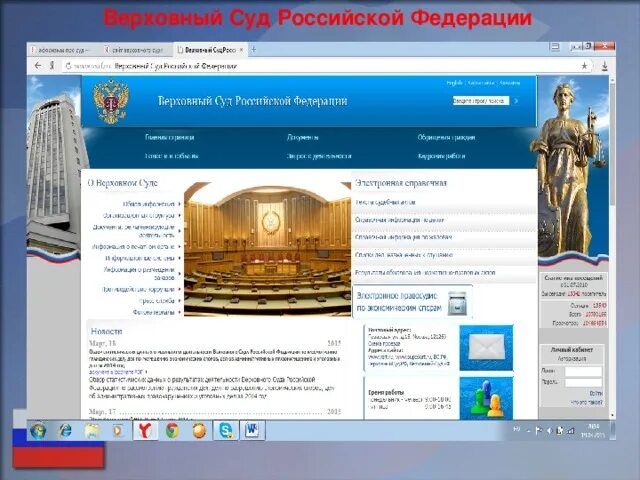This screenshot has width=640, height=480.
Task: Click 'Войти' in the Личный кабинет box
Action: [x=596, y=393]
